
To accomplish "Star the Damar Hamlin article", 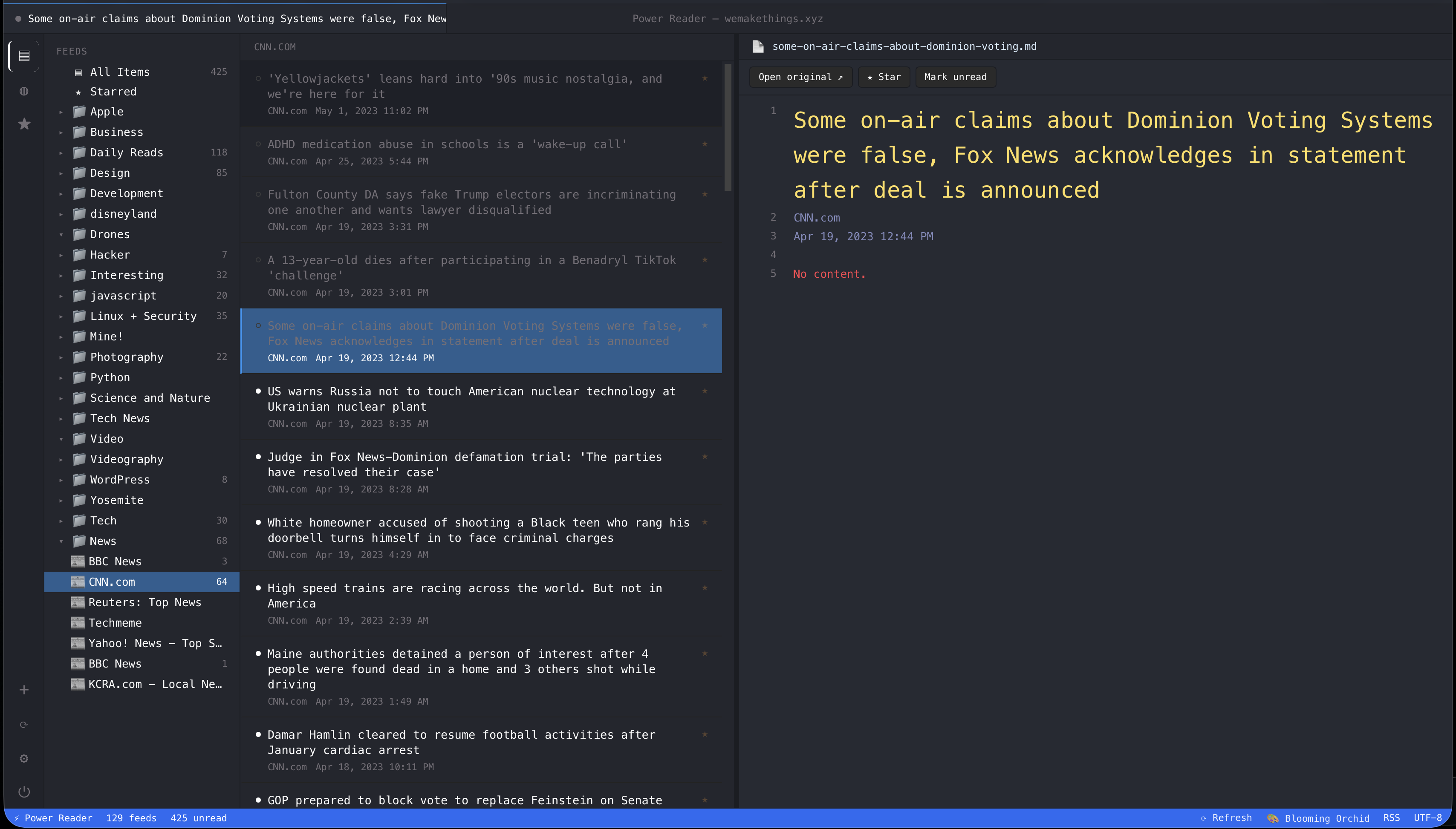I will (705, 734).
